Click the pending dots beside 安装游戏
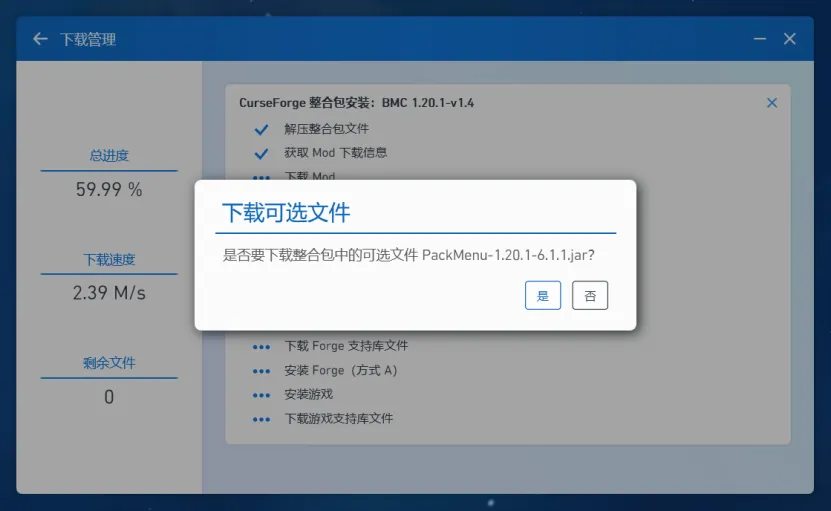The width and height of the screenshot is (831, 511). 261,395
